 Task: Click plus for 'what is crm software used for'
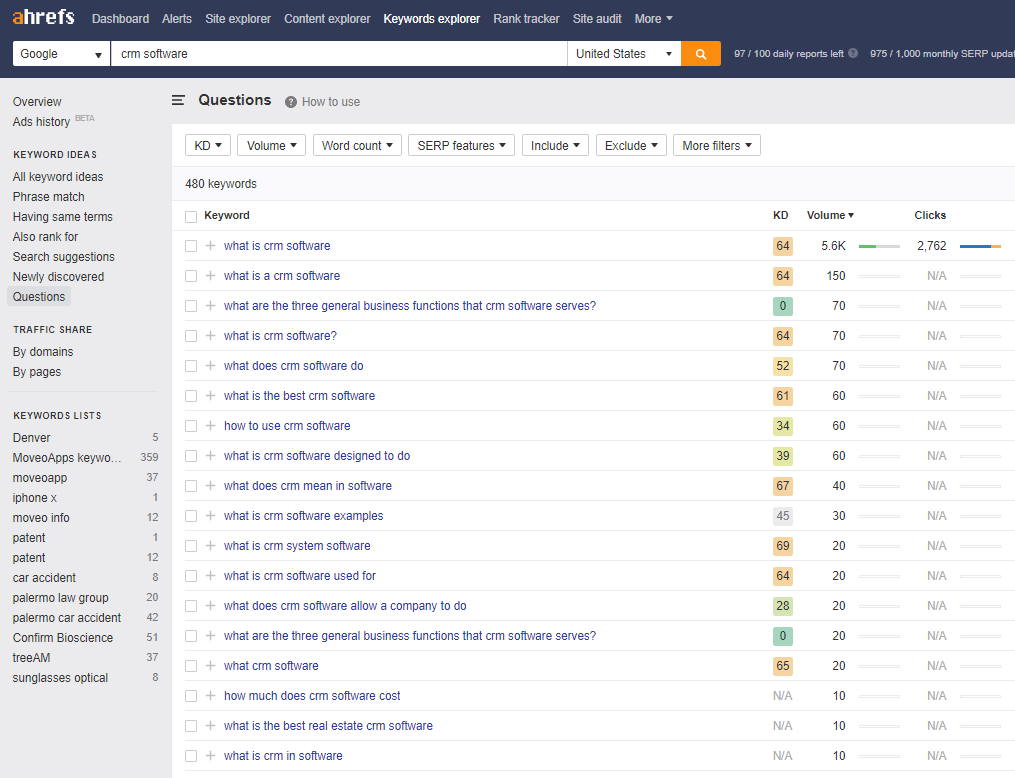coord(210,575)
